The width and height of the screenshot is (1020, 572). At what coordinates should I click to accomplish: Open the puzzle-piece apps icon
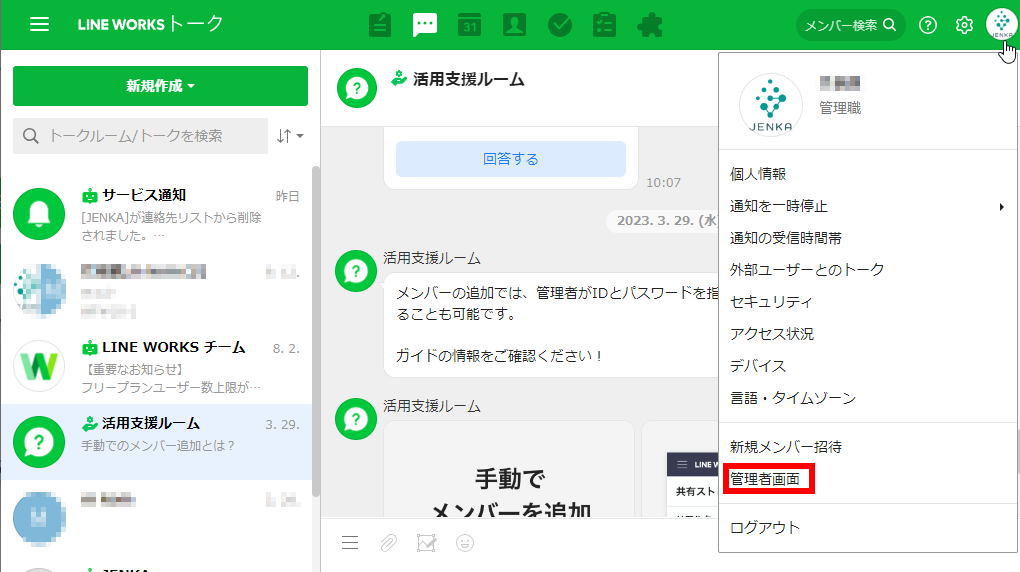click(650, 25)
